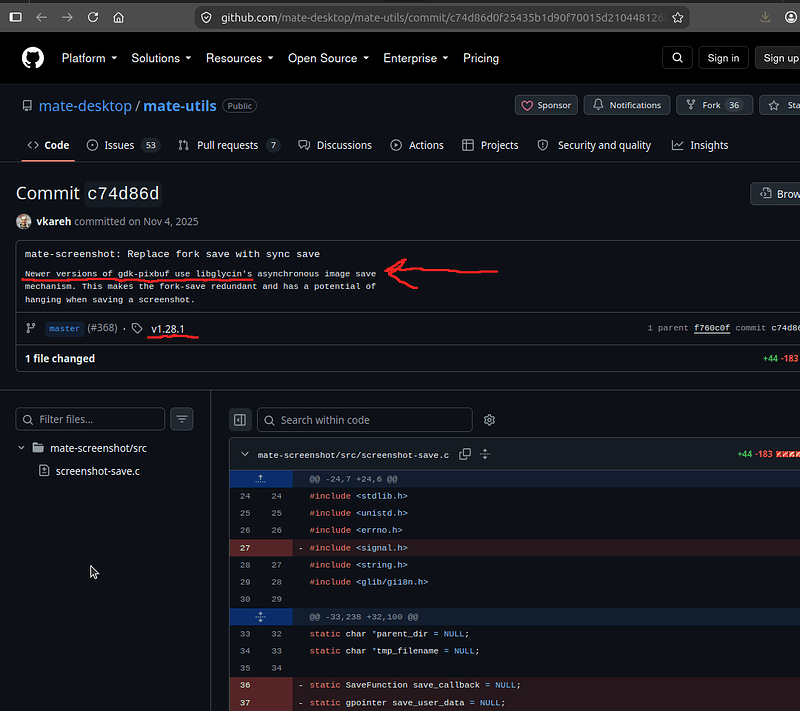Viewport: 800px width, 711px height.
Task: Open Platform dropdown menu
Action: coord(89,58)
